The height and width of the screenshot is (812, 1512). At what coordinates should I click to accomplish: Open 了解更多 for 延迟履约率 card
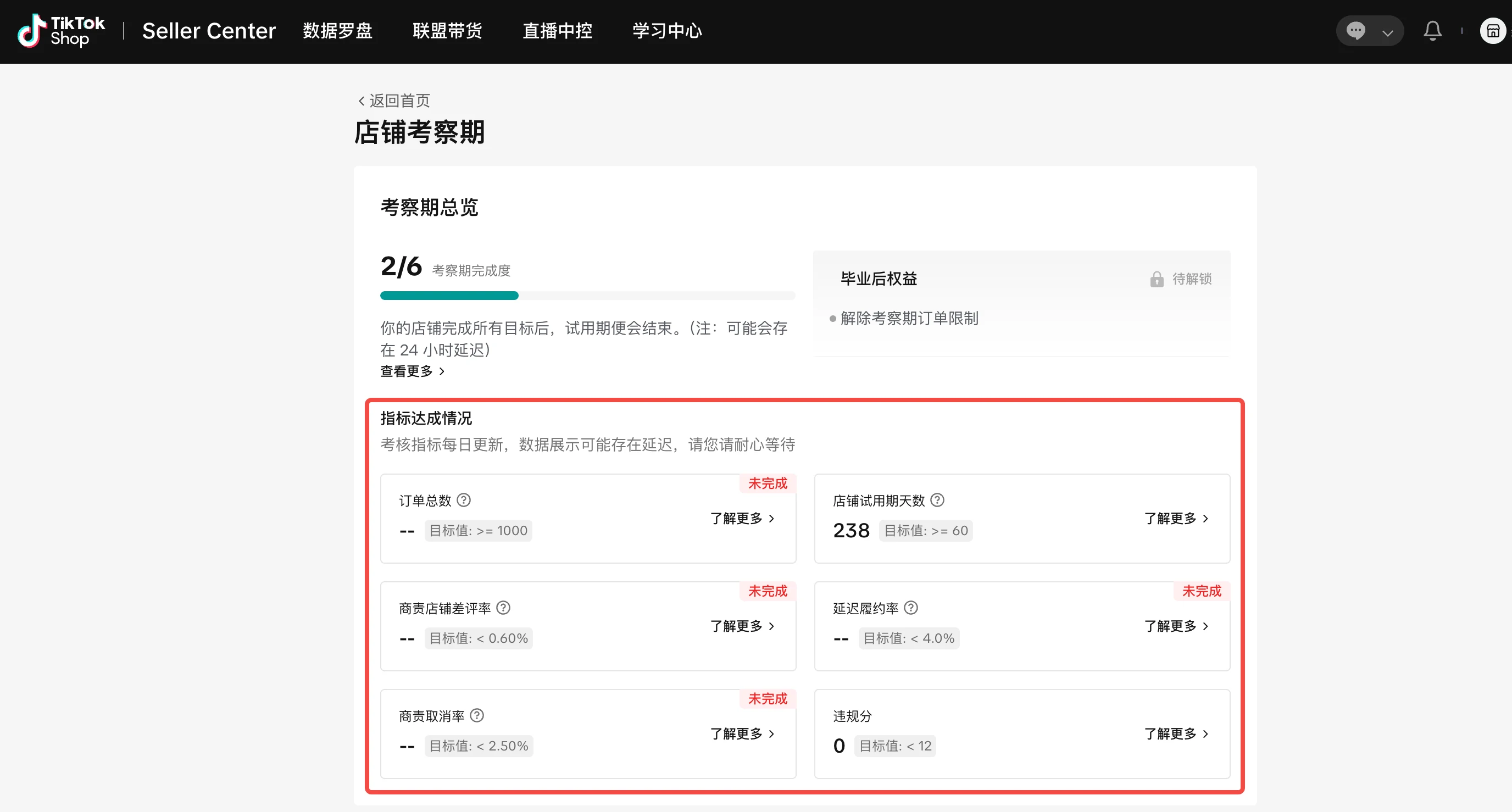pos(1176,626)
